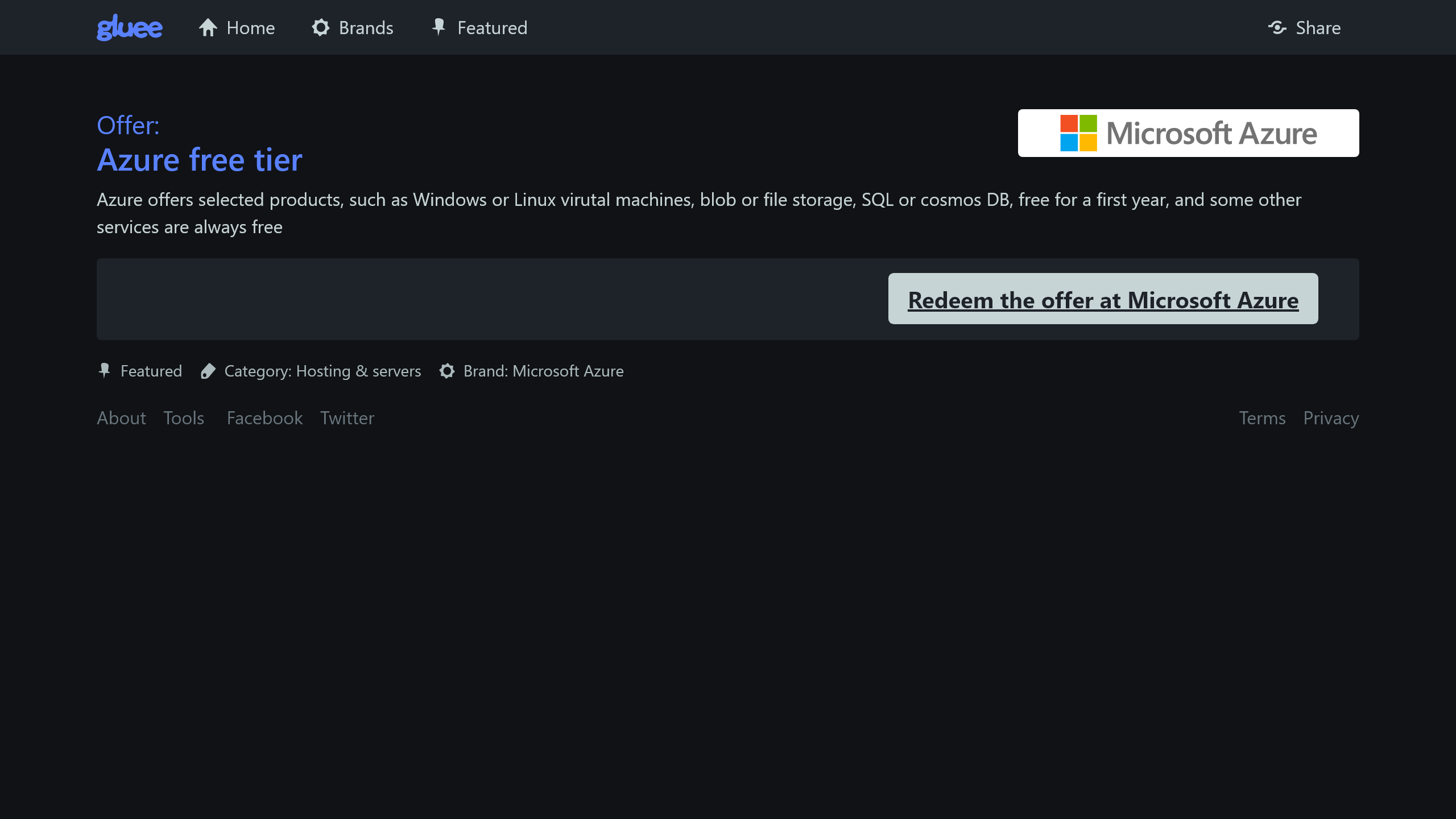Open Brand: Microsoft Azure link
This screenshot has height=819, width=1456.
pyautogui.click(x=532, y=371)
